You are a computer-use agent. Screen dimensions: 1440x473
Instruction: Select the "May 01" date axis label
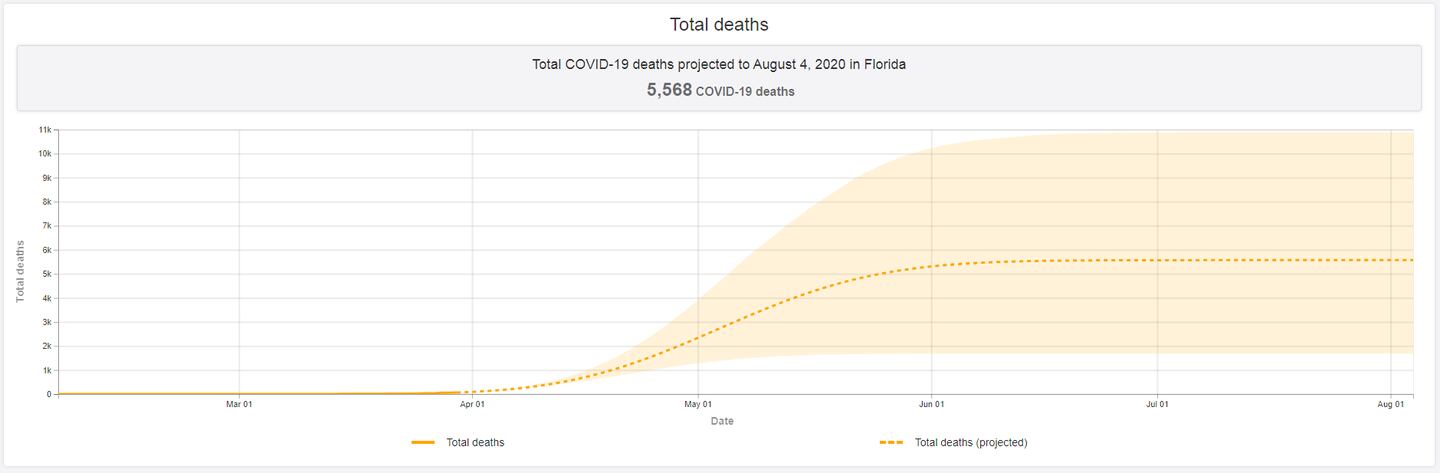click(698, 405)
